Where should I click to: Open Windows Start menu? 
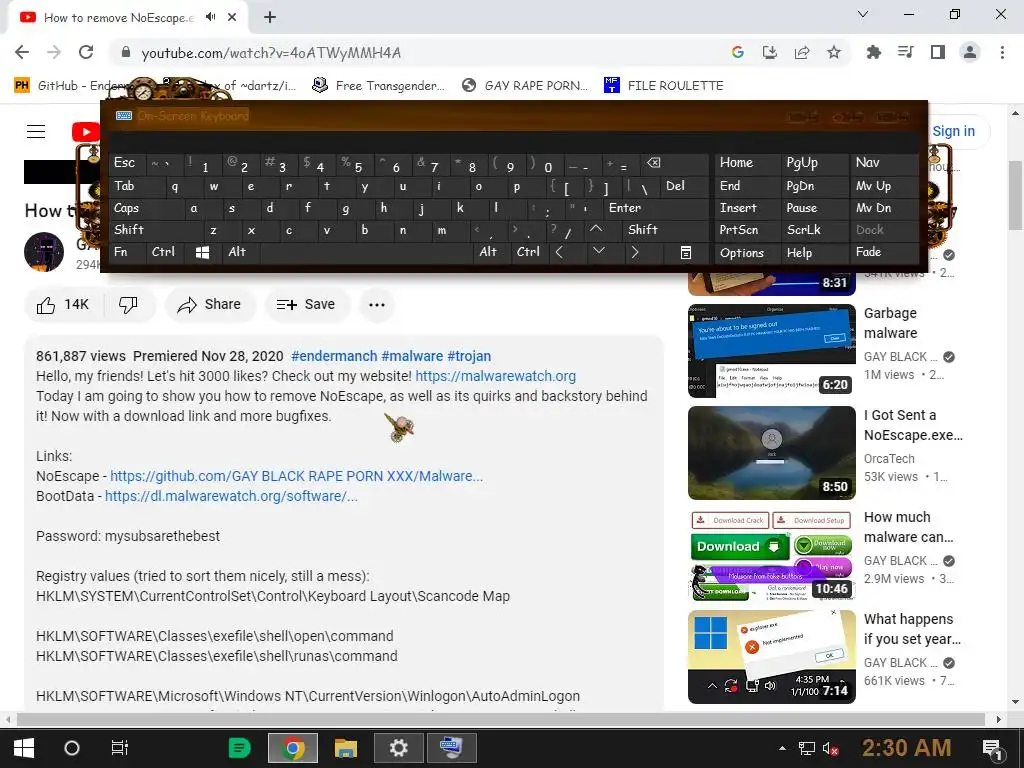[x=24, y=748]
